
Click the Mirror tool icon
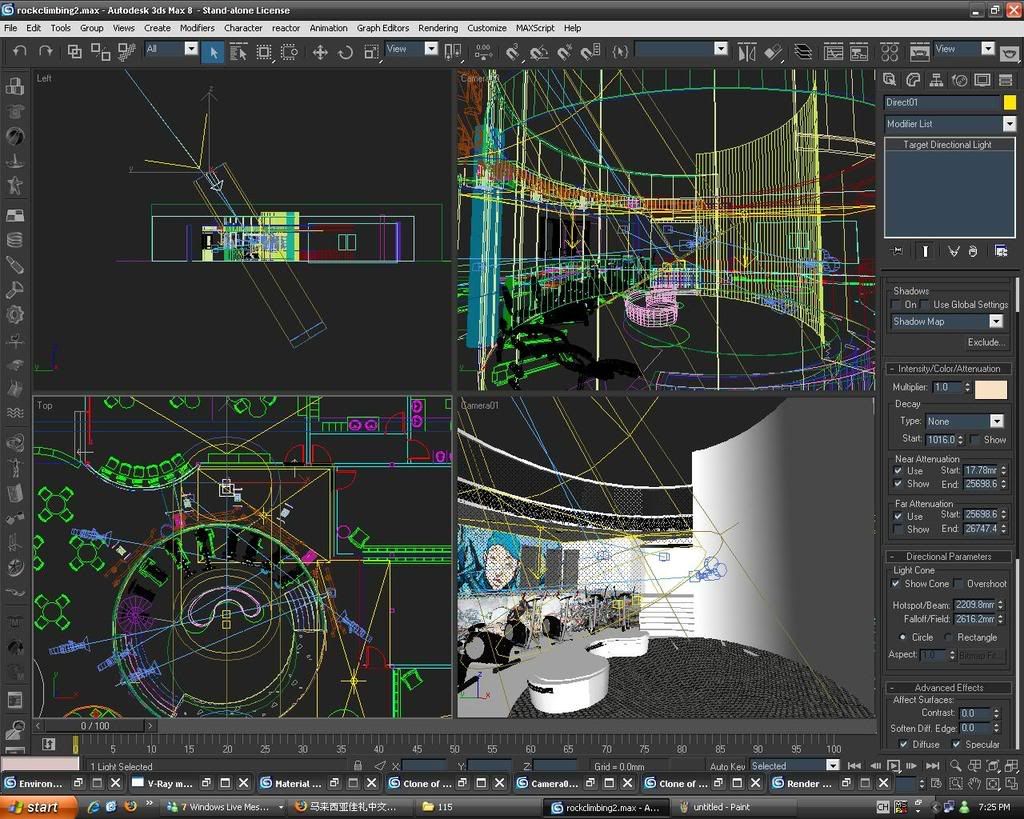747,51
